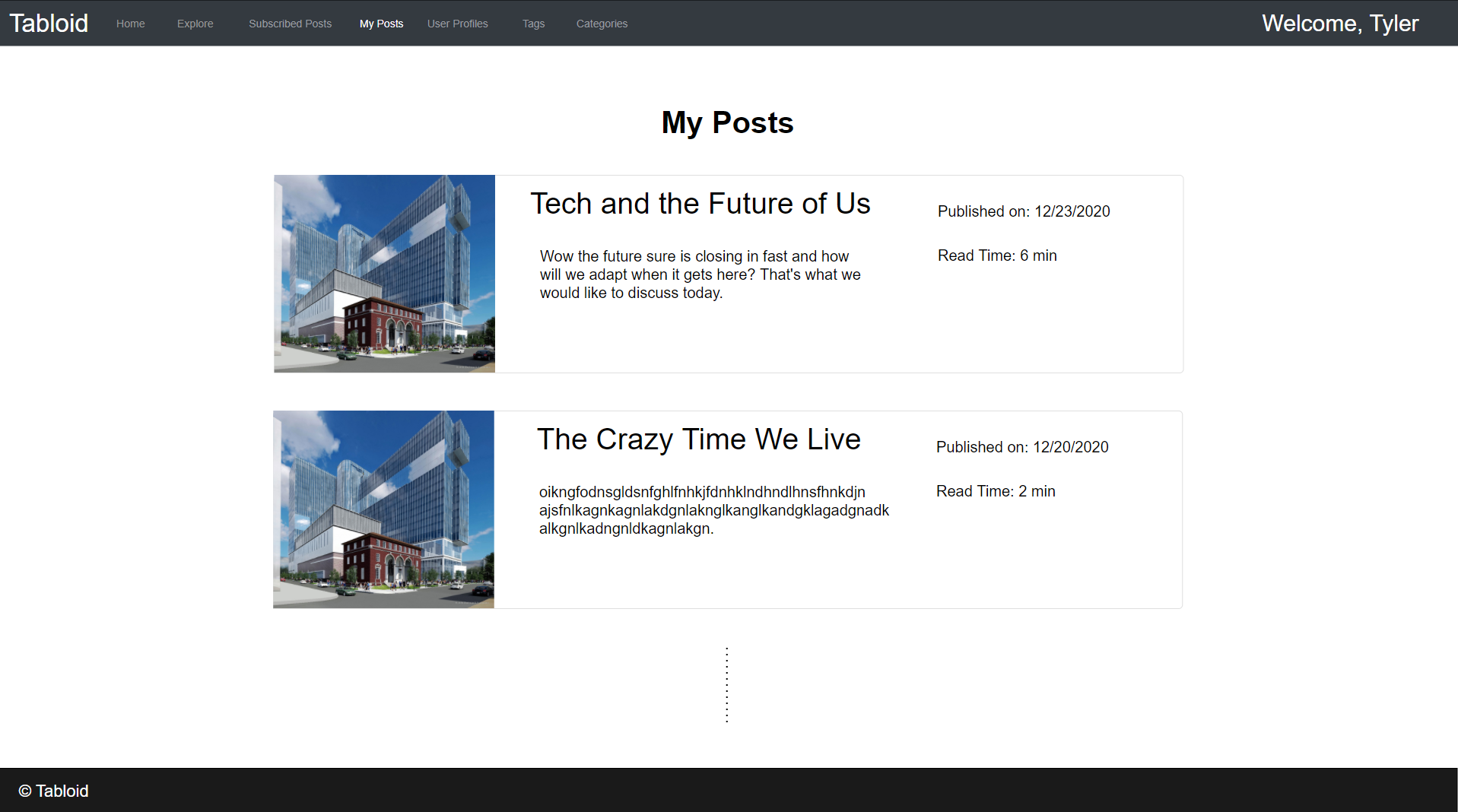
Task: Click the Read Time: 6 min text
Action: [x=997, y=255]
